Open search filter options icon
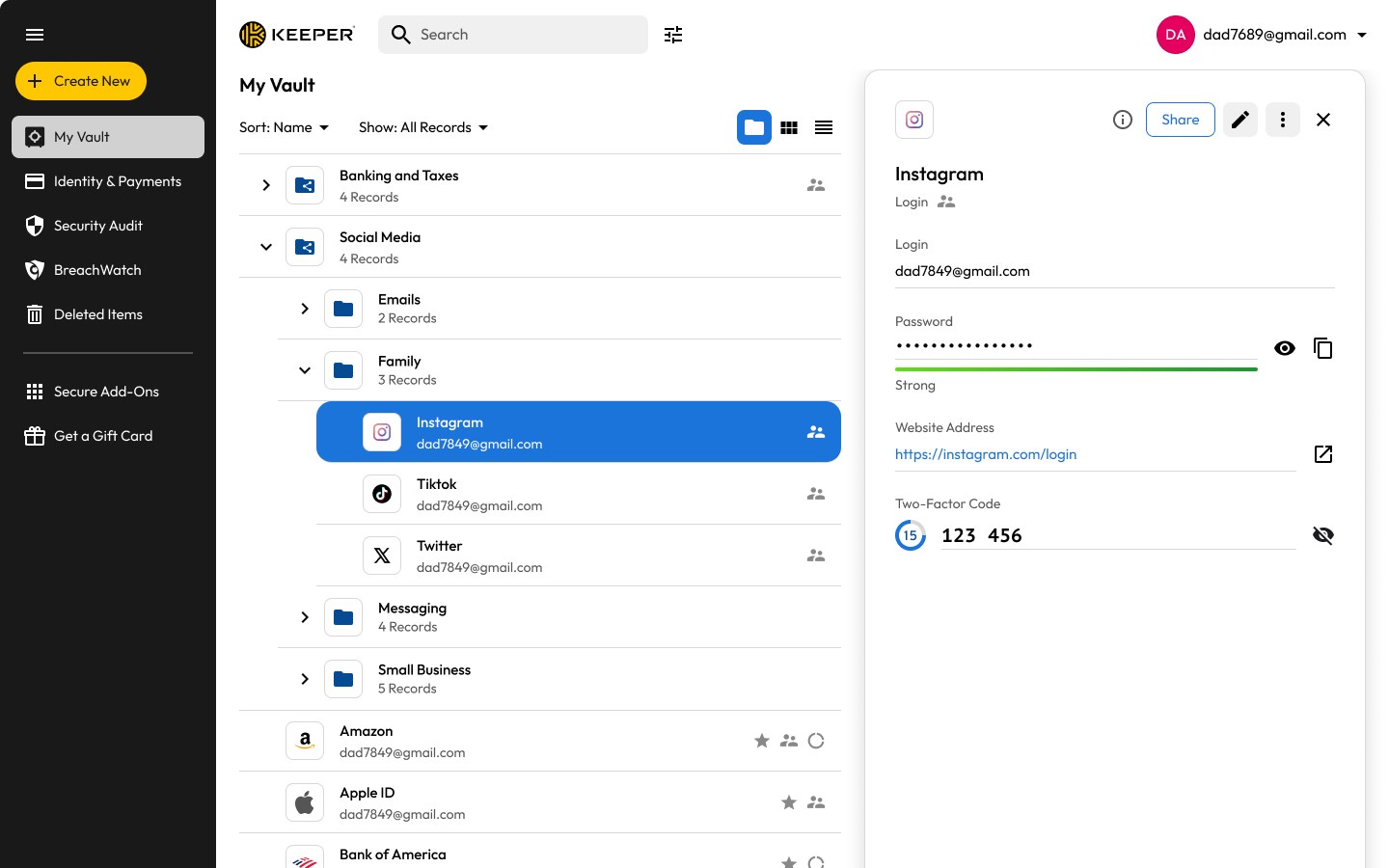The image size is (1389, 868). [672, 34]
